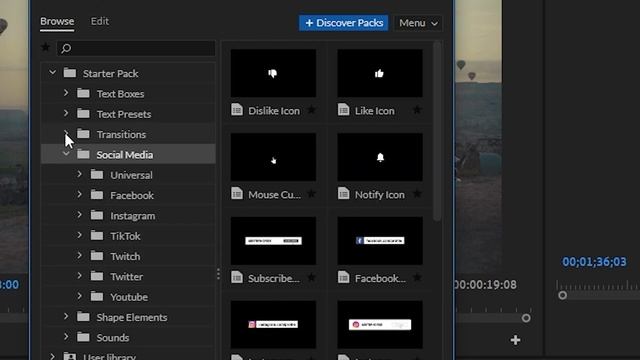Select the Twitter folder icon
The width and height of the screenshot is (640, 360).
[97, 276]
